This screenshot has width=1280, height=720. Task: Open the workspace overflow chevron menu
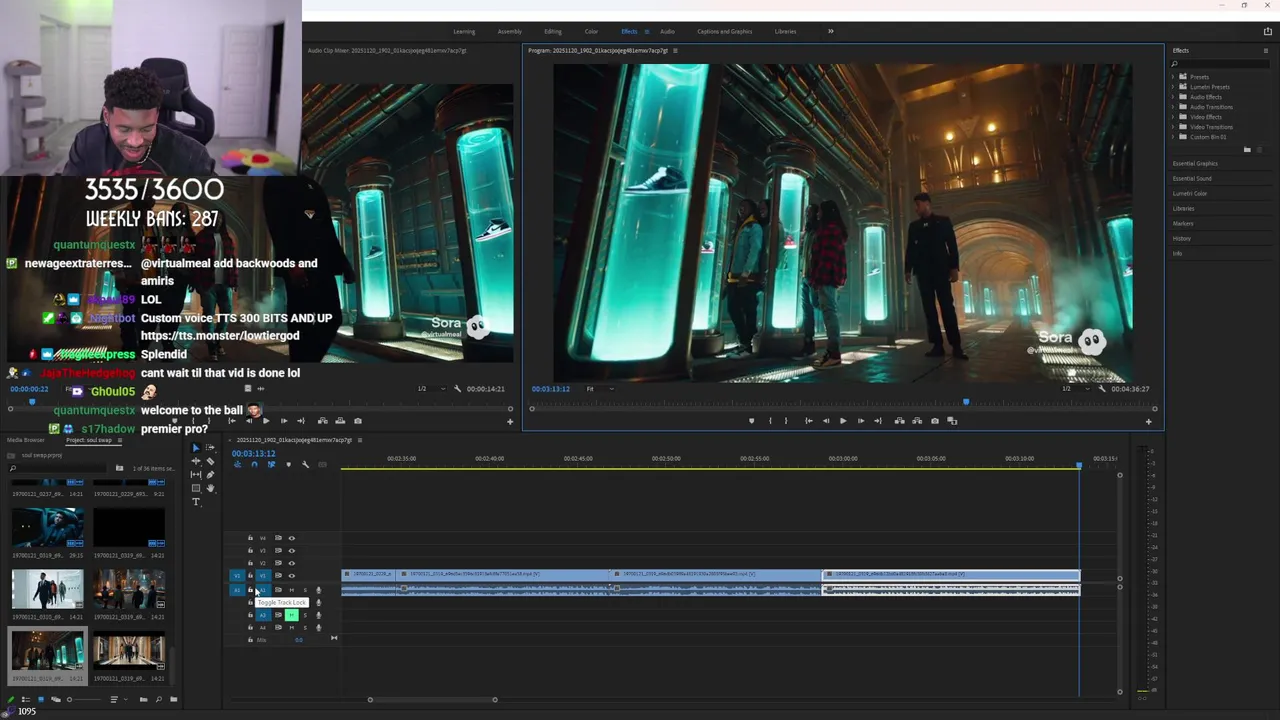830,31
